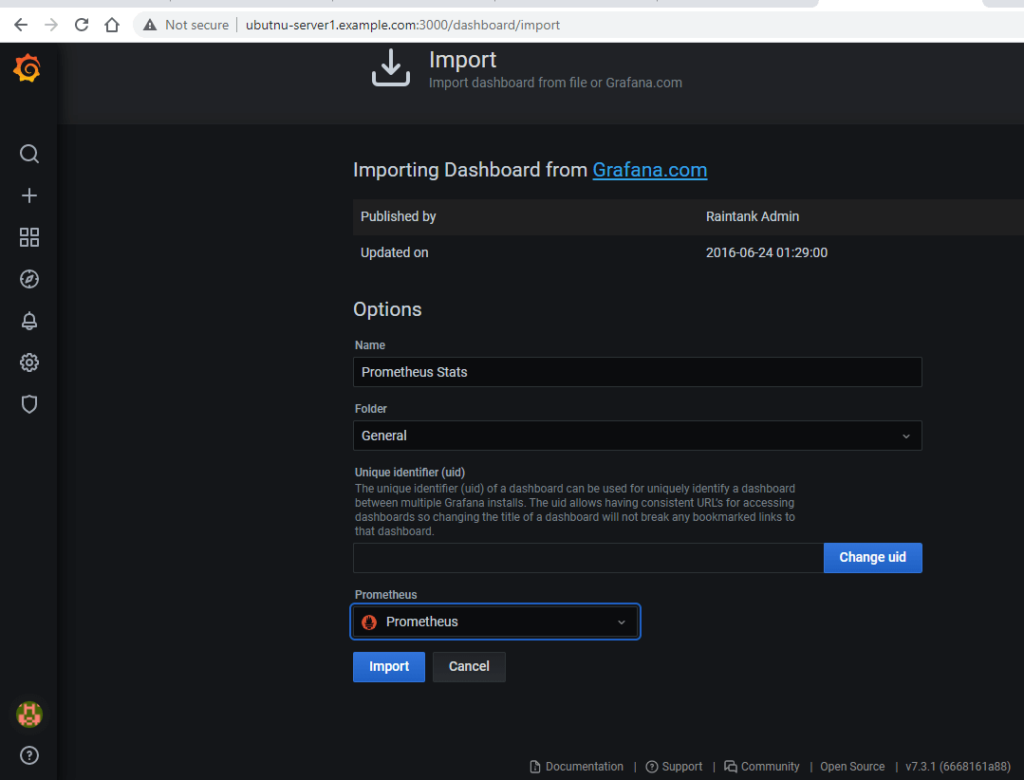Viewport: 1024px width, 780px height.
Task: Open the Open Source footer link
Action: [x=852, y=766]
